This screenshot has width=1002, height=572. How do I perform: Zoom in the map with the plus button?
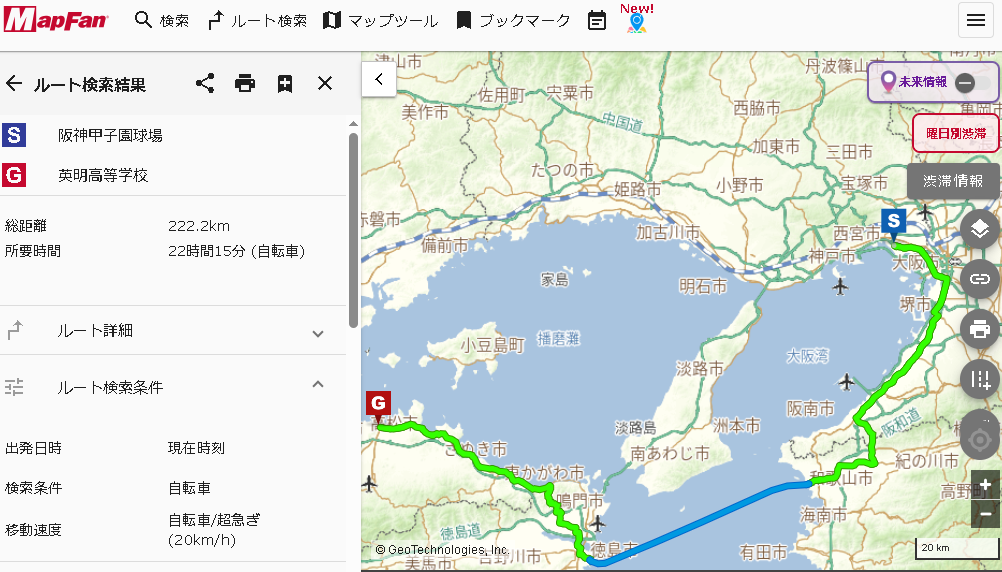pyautogui.click(x=985, y=485)
